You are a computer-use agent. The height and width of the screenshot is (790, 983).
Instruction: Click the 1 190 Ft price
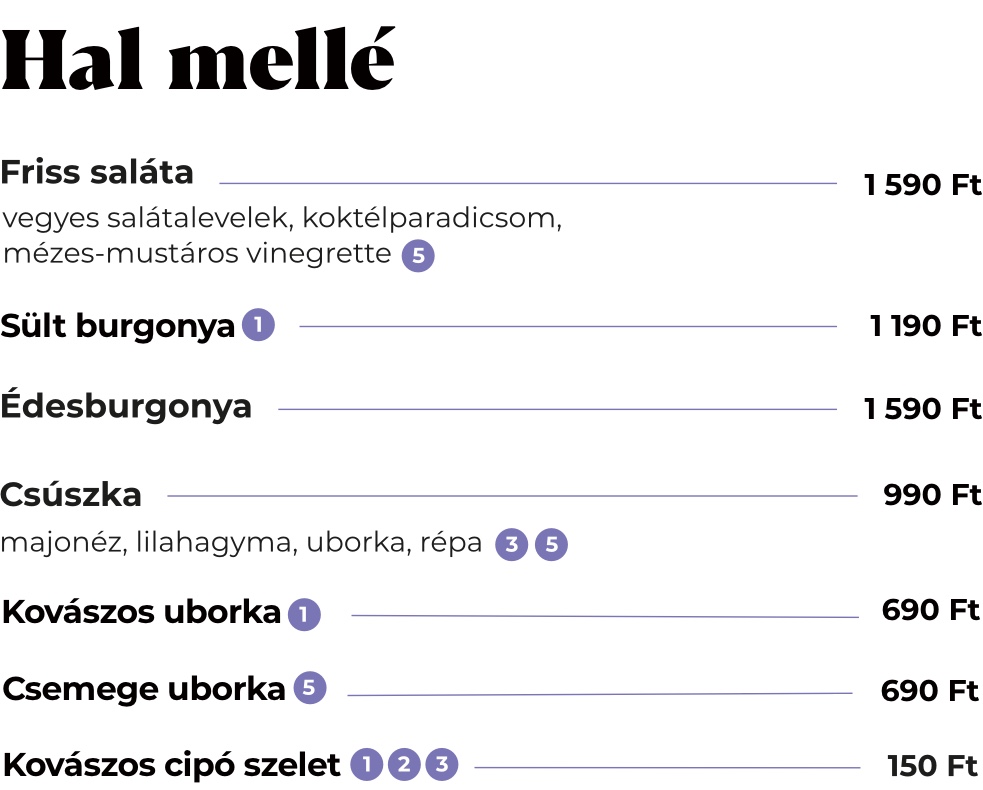925,326
